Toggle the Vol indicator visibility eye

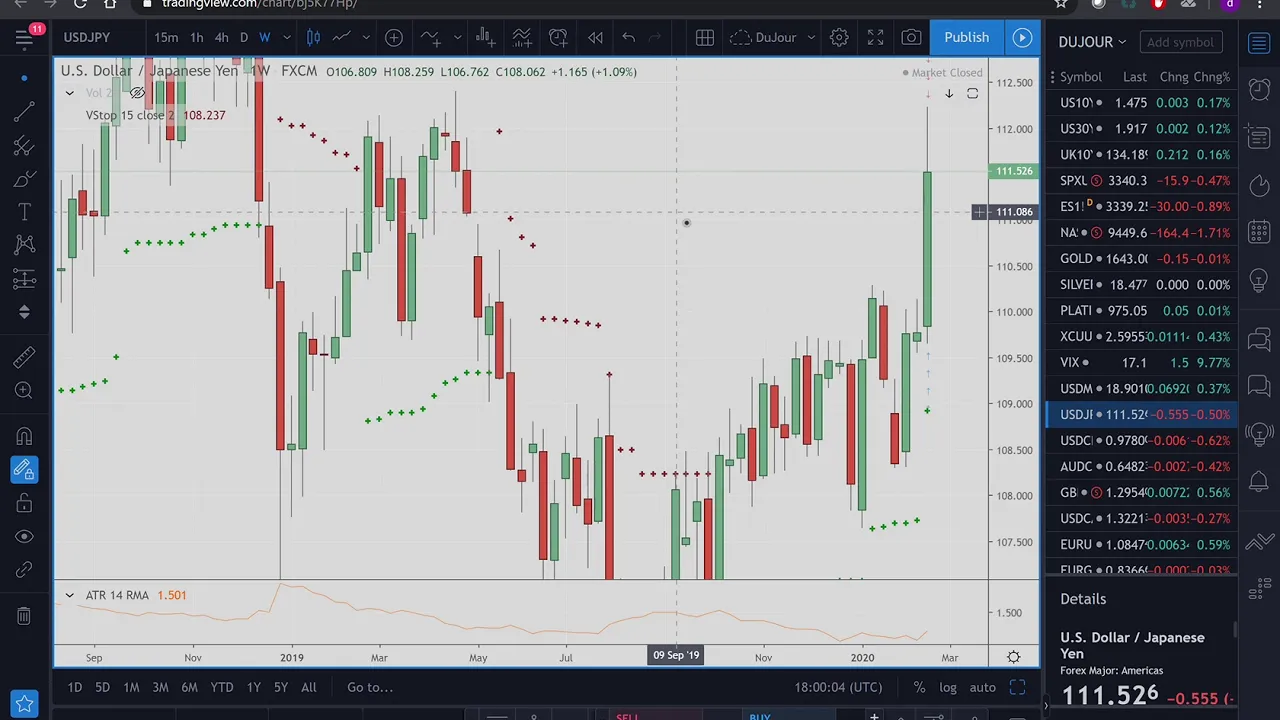point(137,93)
